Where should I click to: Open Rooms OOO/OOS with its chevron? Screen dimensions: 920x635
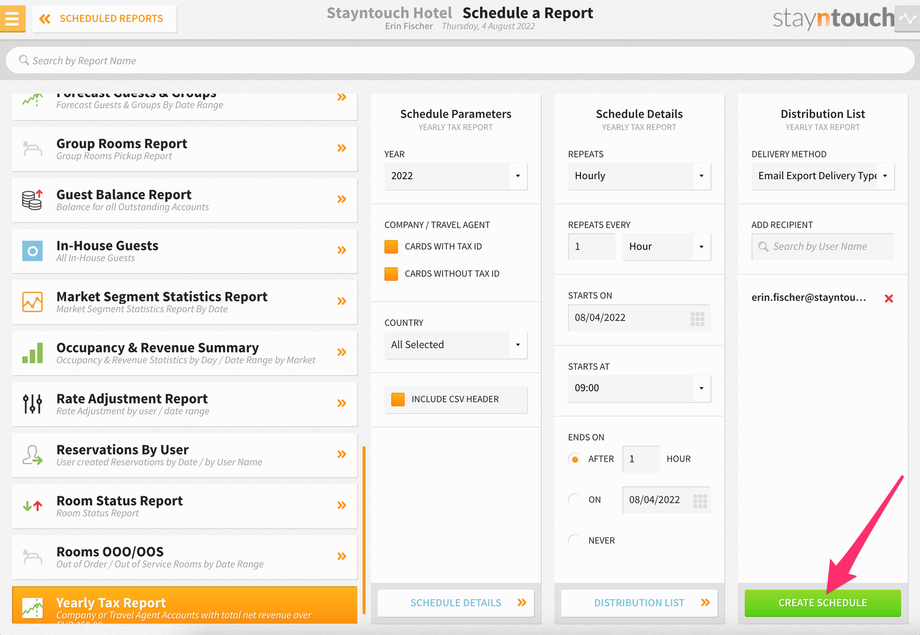(x=341, y=556)
